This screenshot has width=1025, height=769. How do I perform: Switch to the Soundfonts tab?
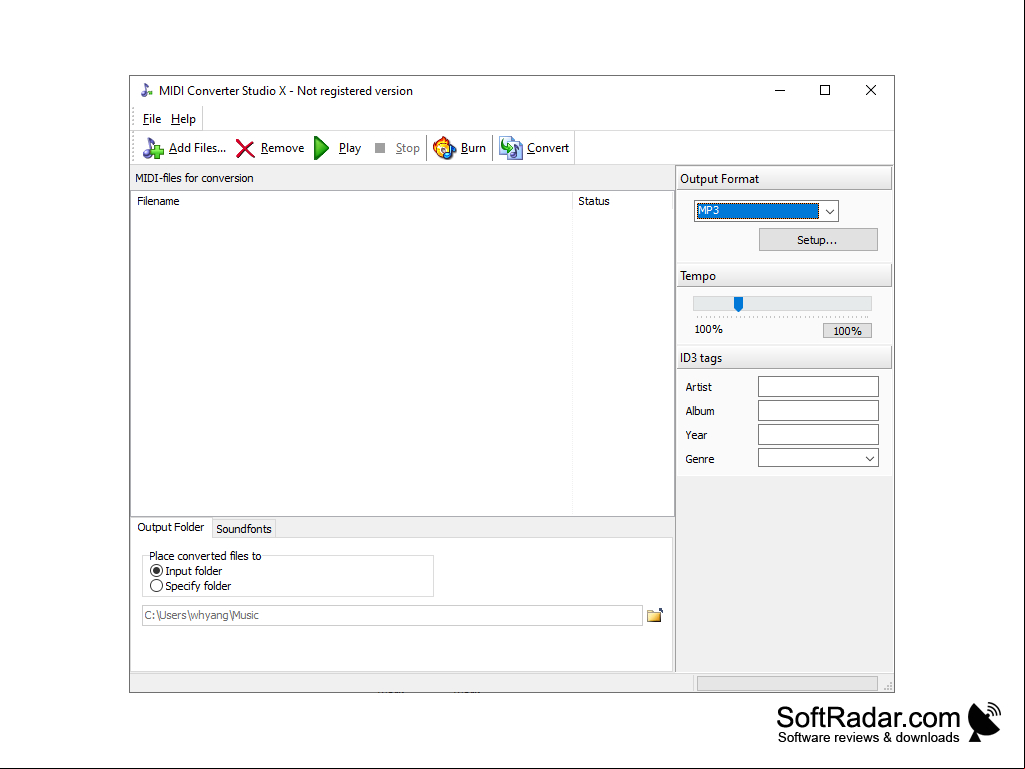click(x=244, y=528)
